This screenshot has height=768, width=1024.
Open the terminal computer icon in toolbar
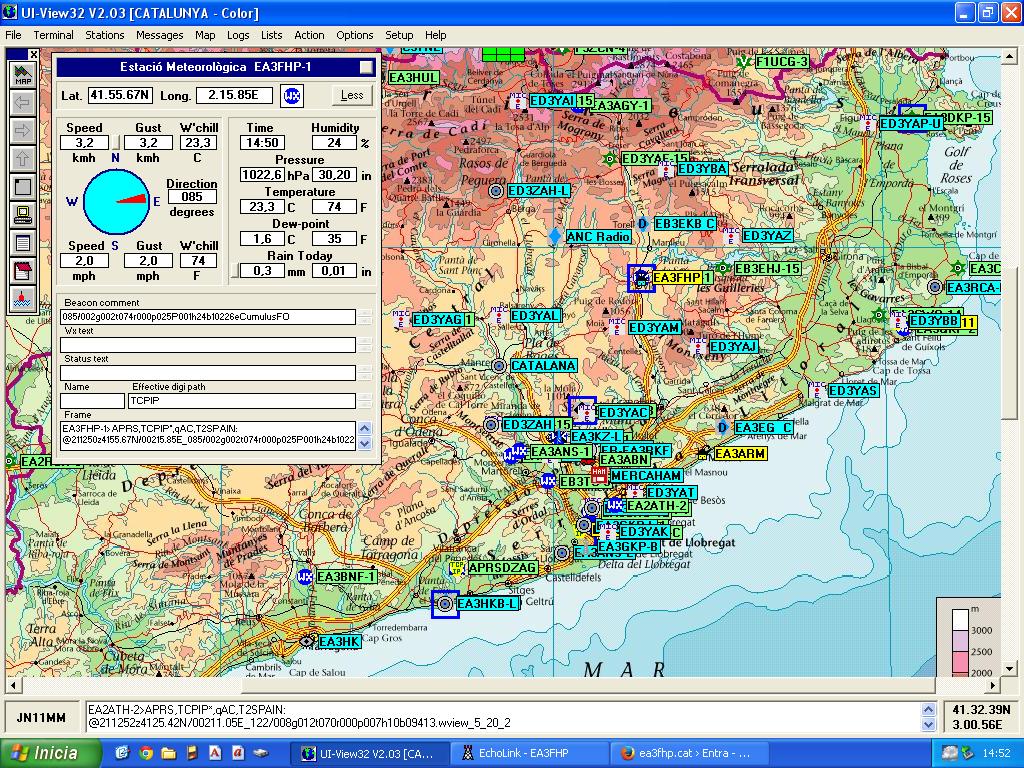[x=22, y=214]
